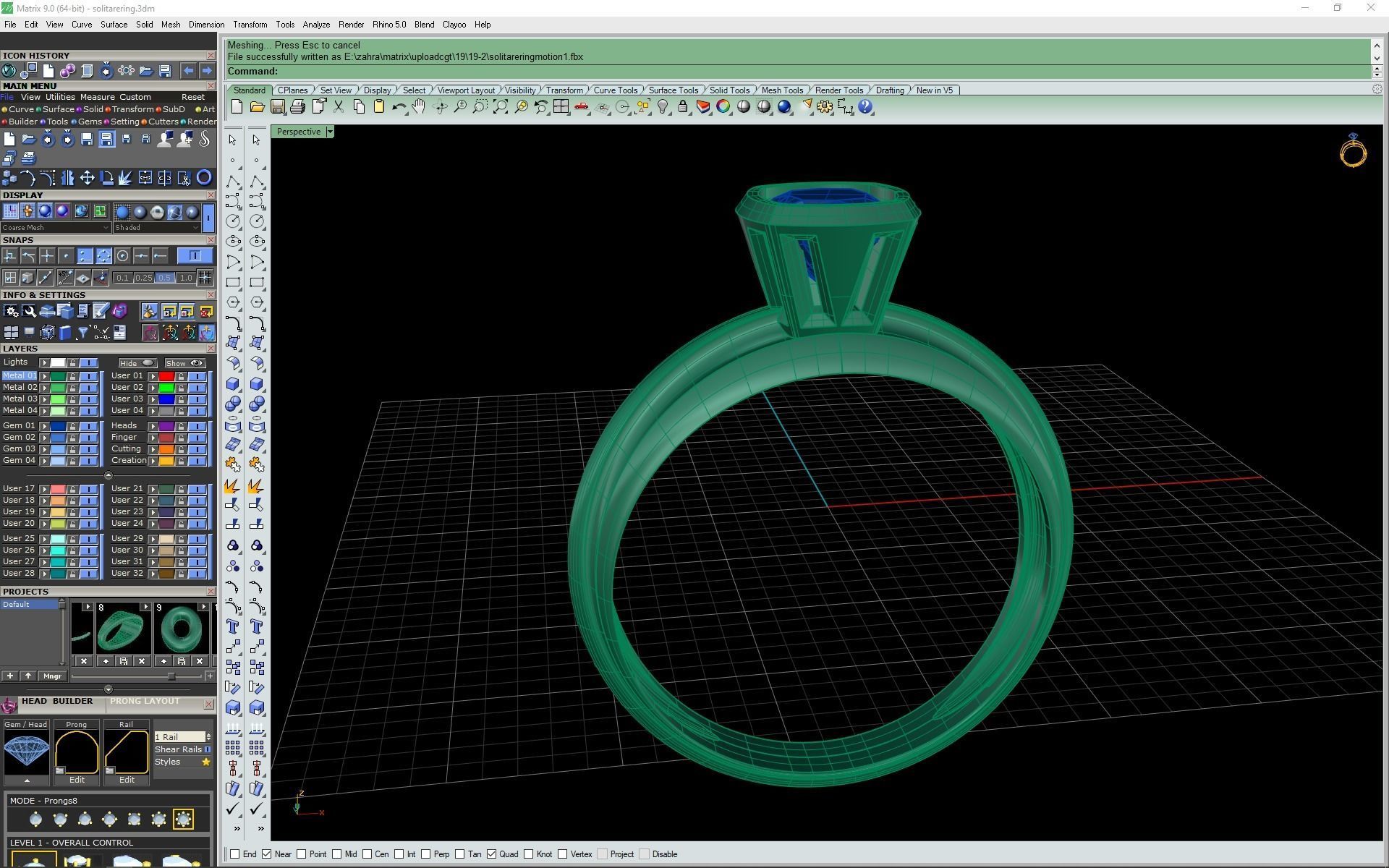Click the Zoom Extents magnifier icon
This screenshot has height=868, width=1389.
coord(500,107)
